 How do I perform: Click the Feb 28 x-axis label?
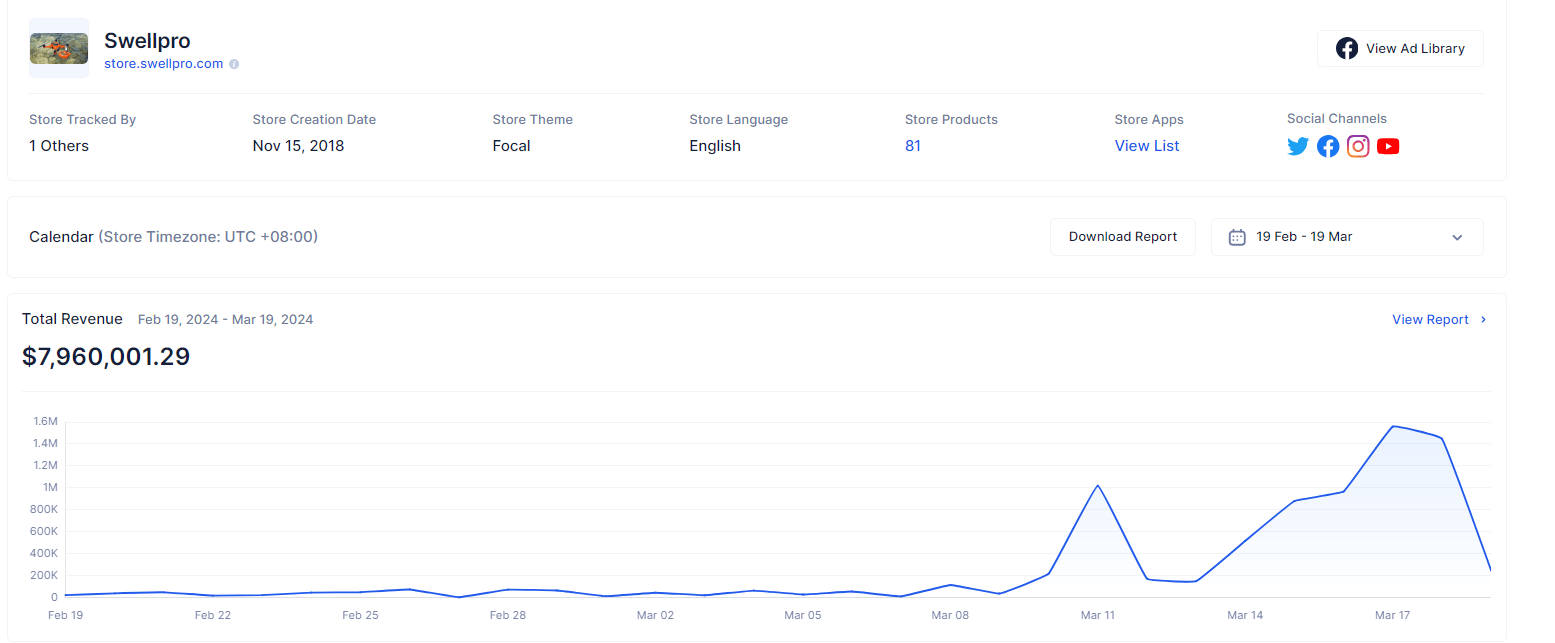508,615
